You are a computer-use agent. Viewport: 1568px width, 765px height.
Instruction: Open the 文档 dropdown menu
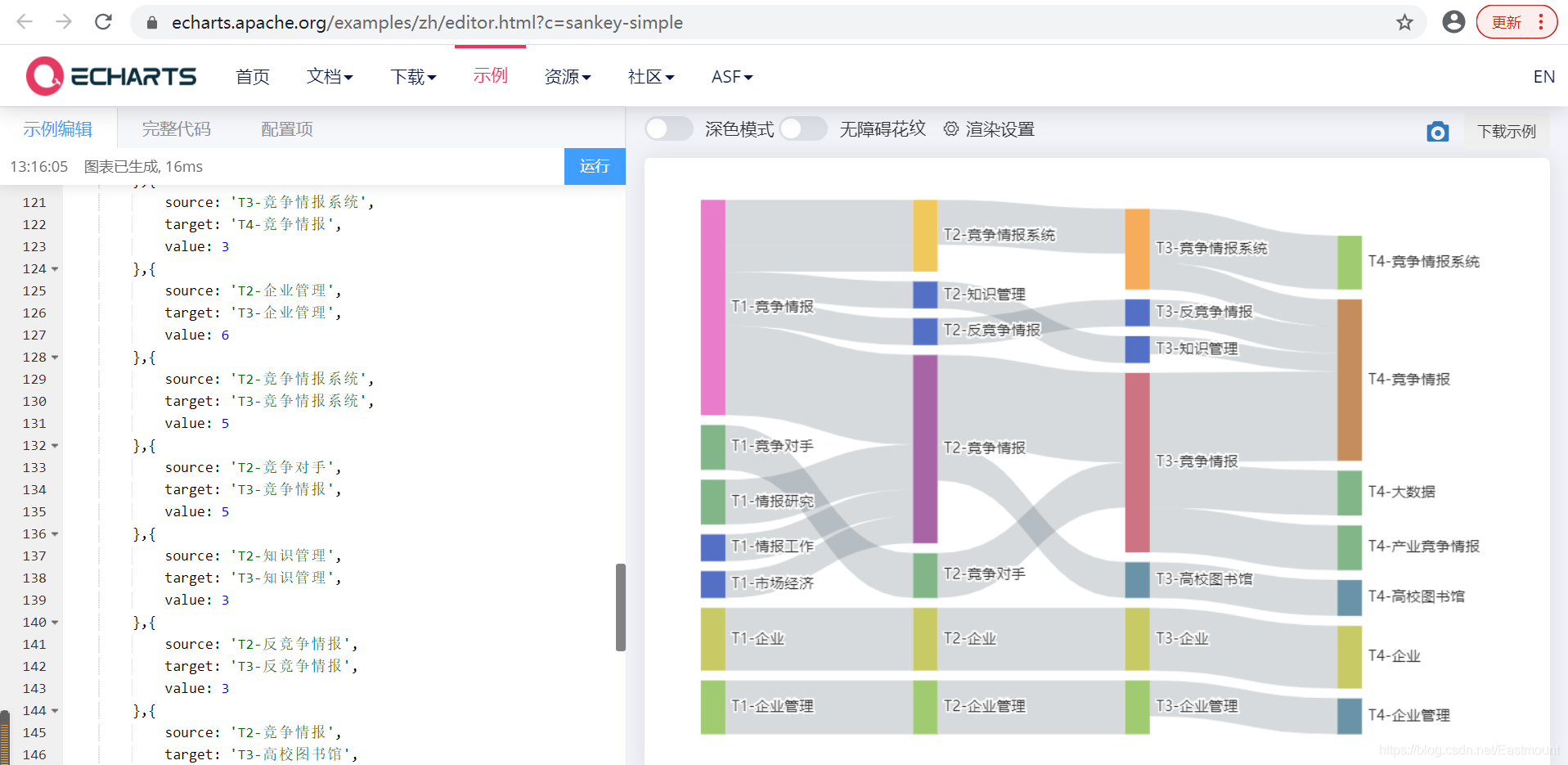pyautogui.click(x=330, y=76)
